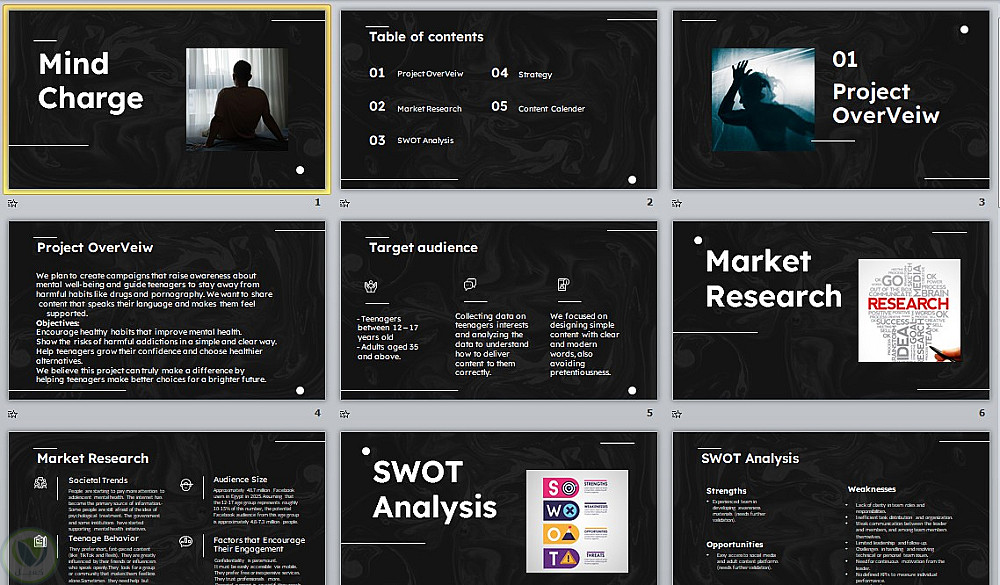Select slide 4 with Project OverVeiw text

pos(167,311)
